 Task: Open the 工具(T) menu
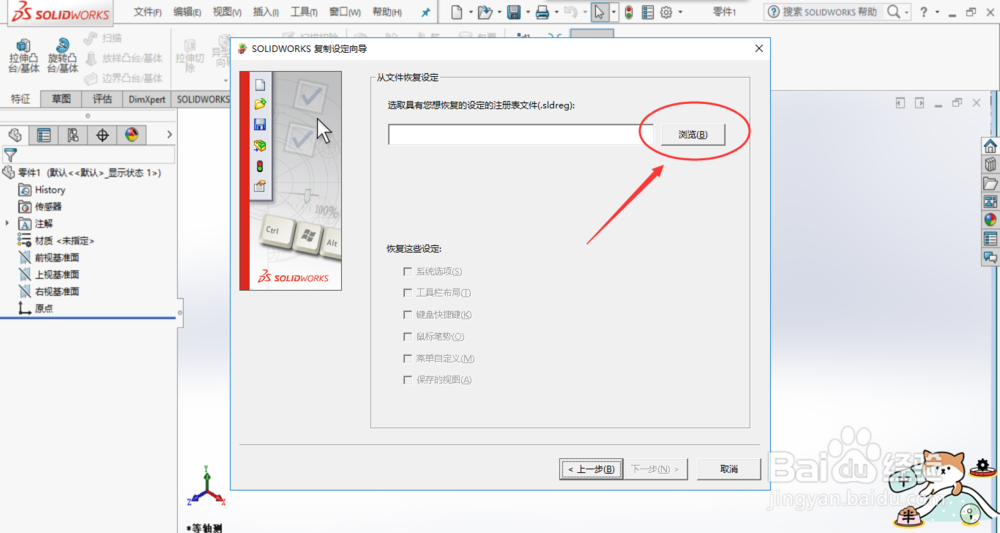click(304, 12)
